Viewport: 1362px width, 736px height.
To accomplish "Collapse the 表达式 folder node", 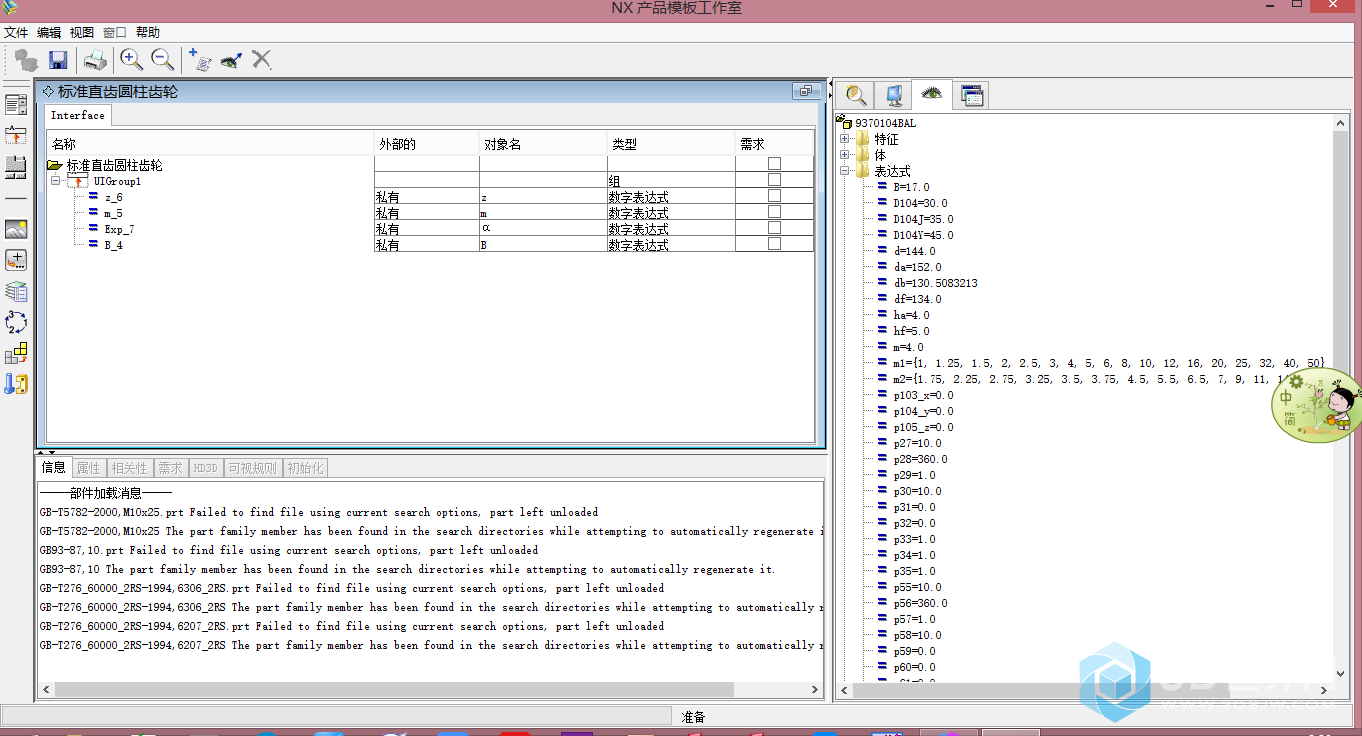I will click(x=845, y=171).
